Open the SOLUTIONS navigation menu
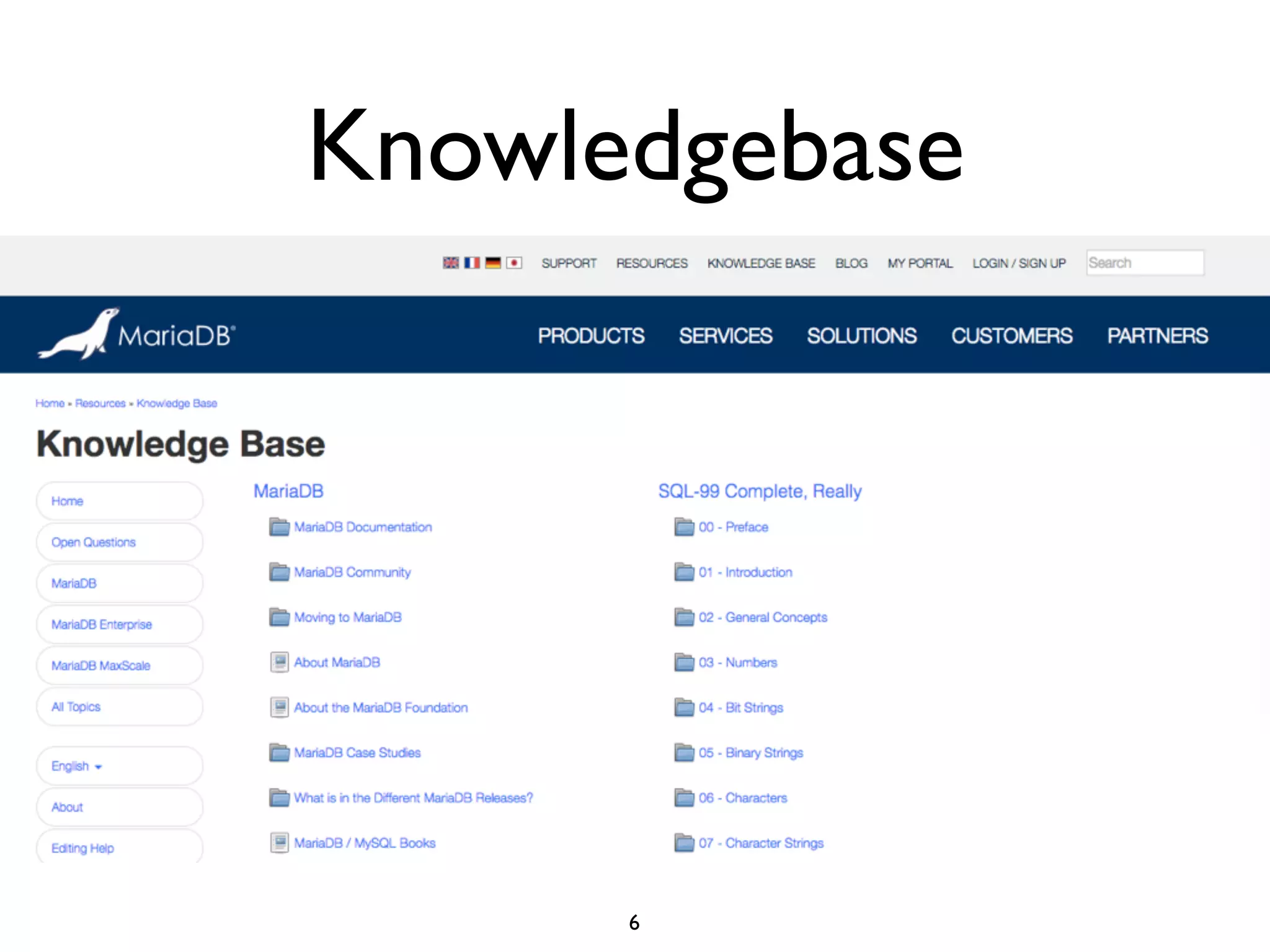 861,336
